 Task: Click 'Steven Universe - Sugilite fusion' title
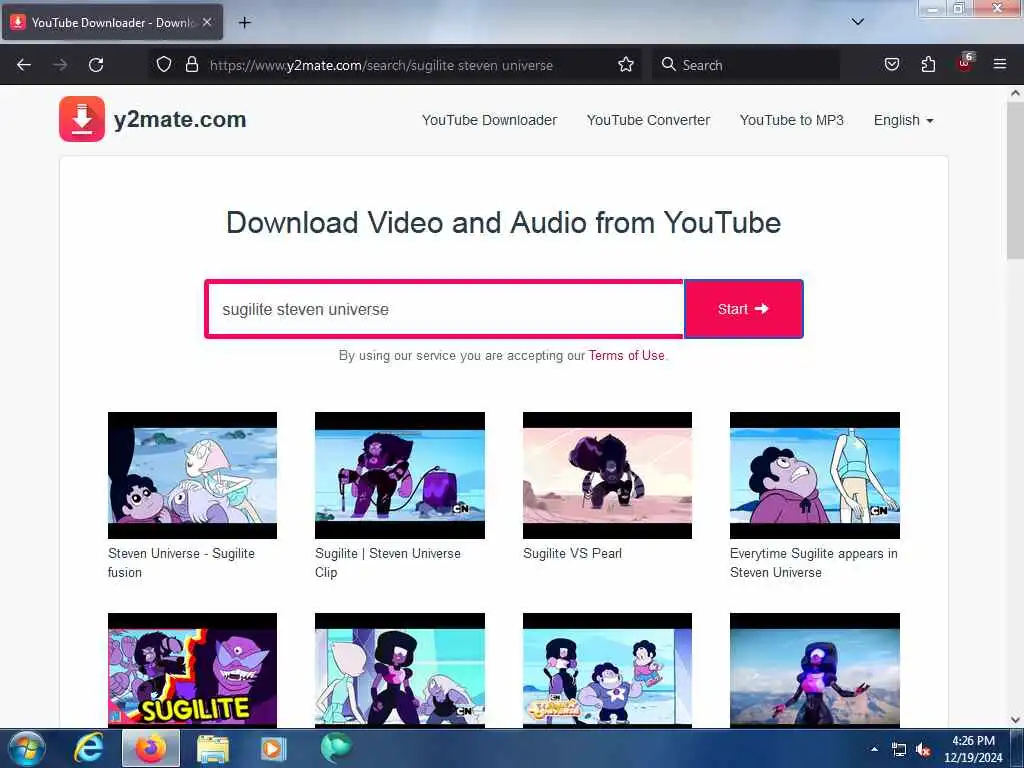pos(181,562)
